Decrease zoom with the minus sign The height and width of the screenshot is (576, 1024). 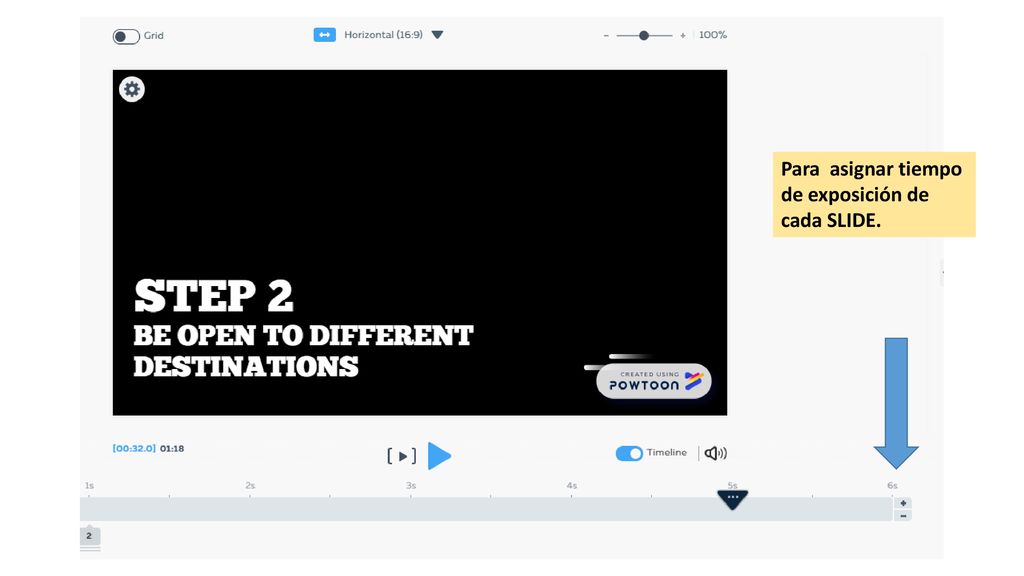point(606,35)
